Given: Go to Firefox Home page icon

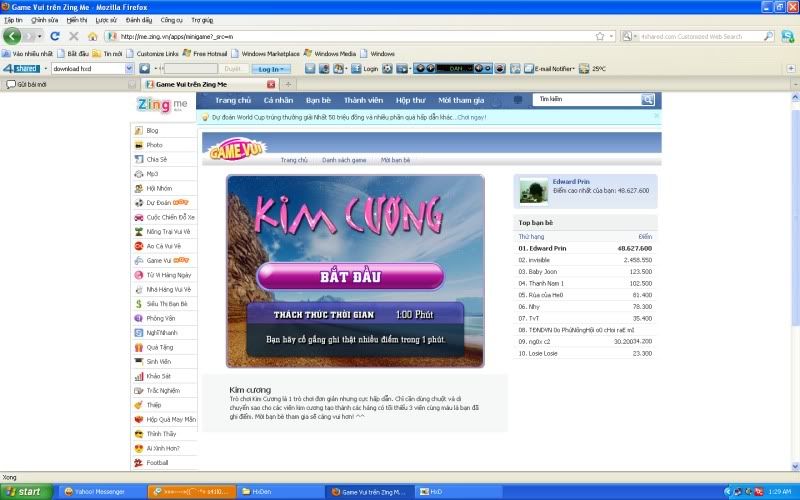Looking at the screenshot, I should coord(92,37).
